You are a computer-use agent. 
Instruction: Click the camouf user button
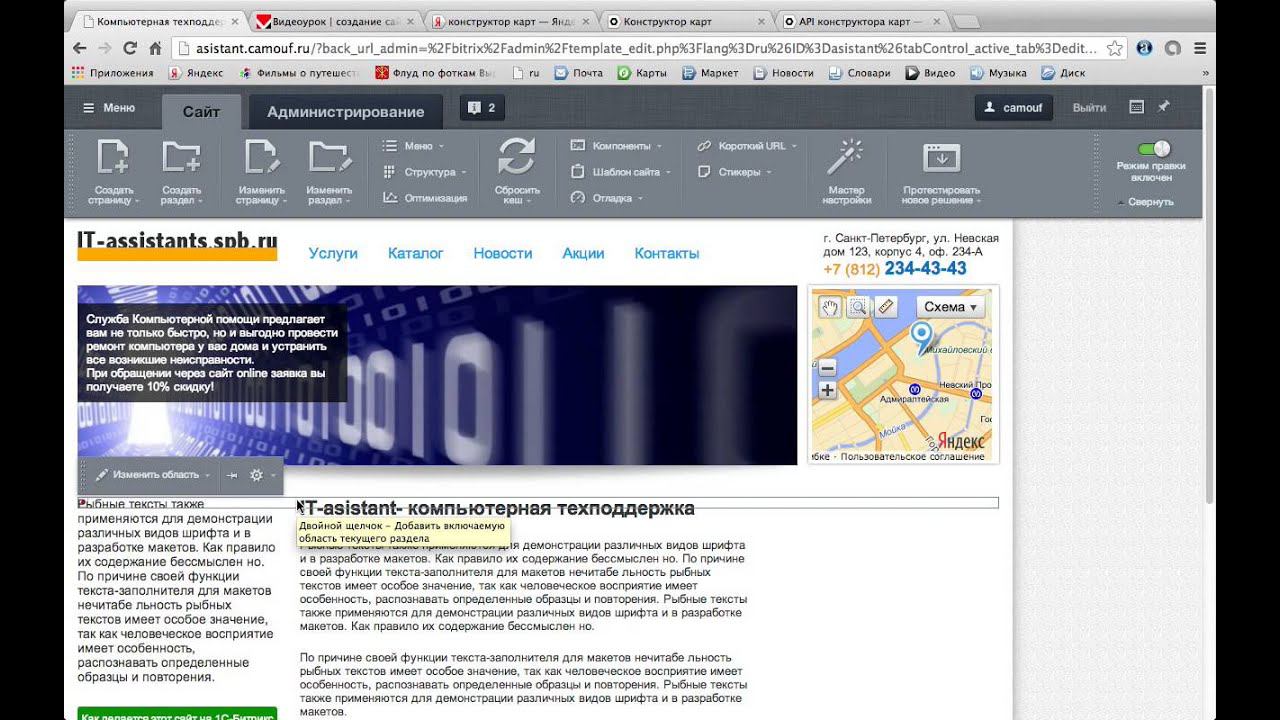[1014, 108]
